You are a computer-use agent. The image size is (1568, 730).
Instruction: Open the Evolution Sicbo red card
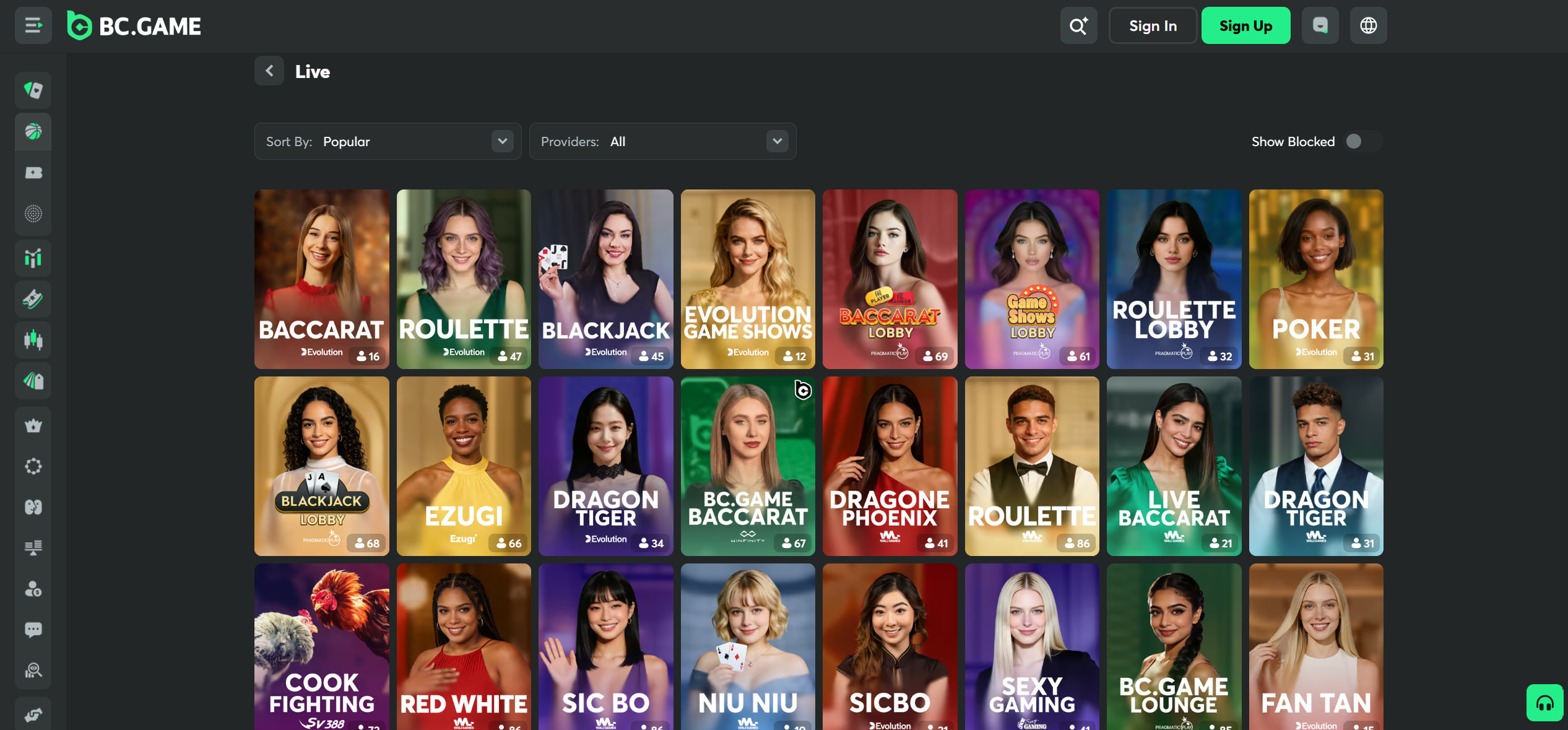890,646
